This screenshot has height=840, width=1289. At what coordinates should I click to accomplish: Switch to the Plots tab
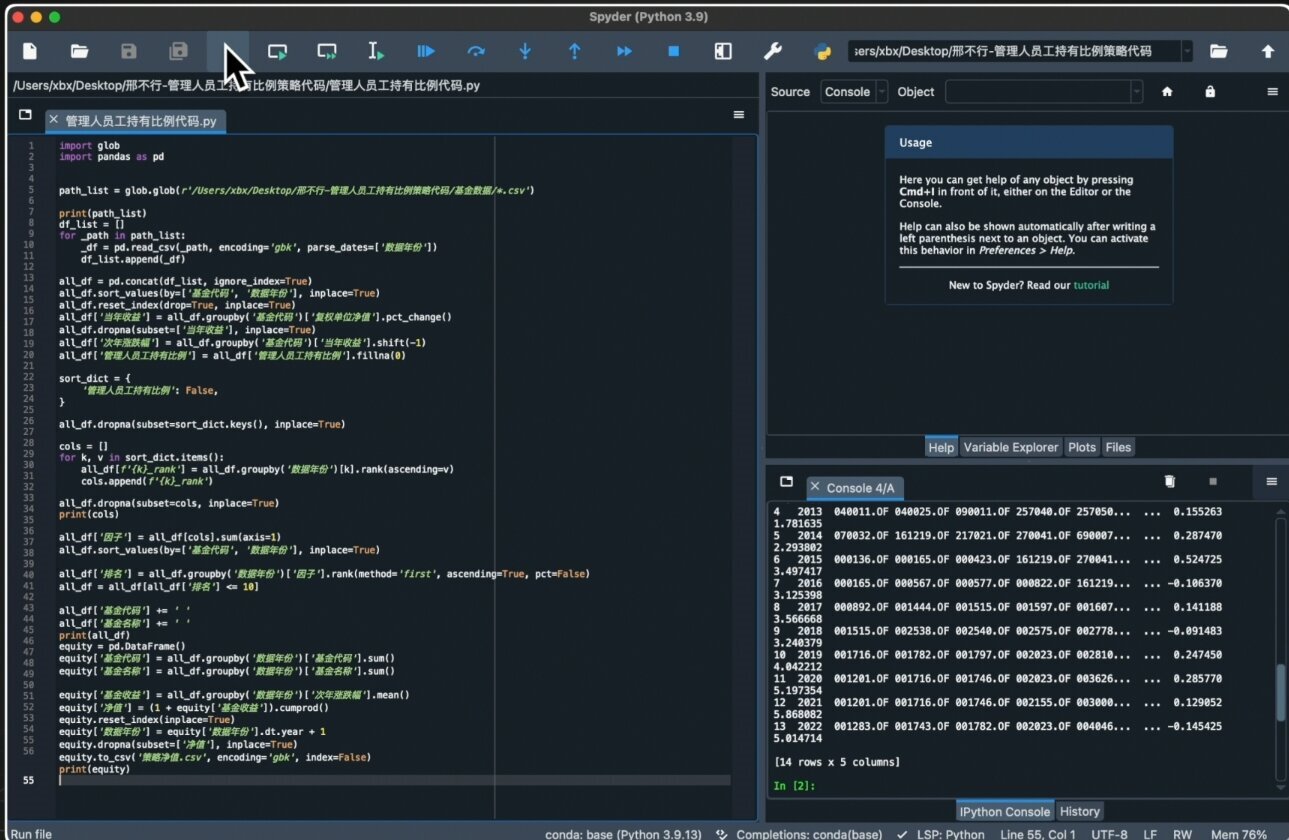(x=1082, y=447)
